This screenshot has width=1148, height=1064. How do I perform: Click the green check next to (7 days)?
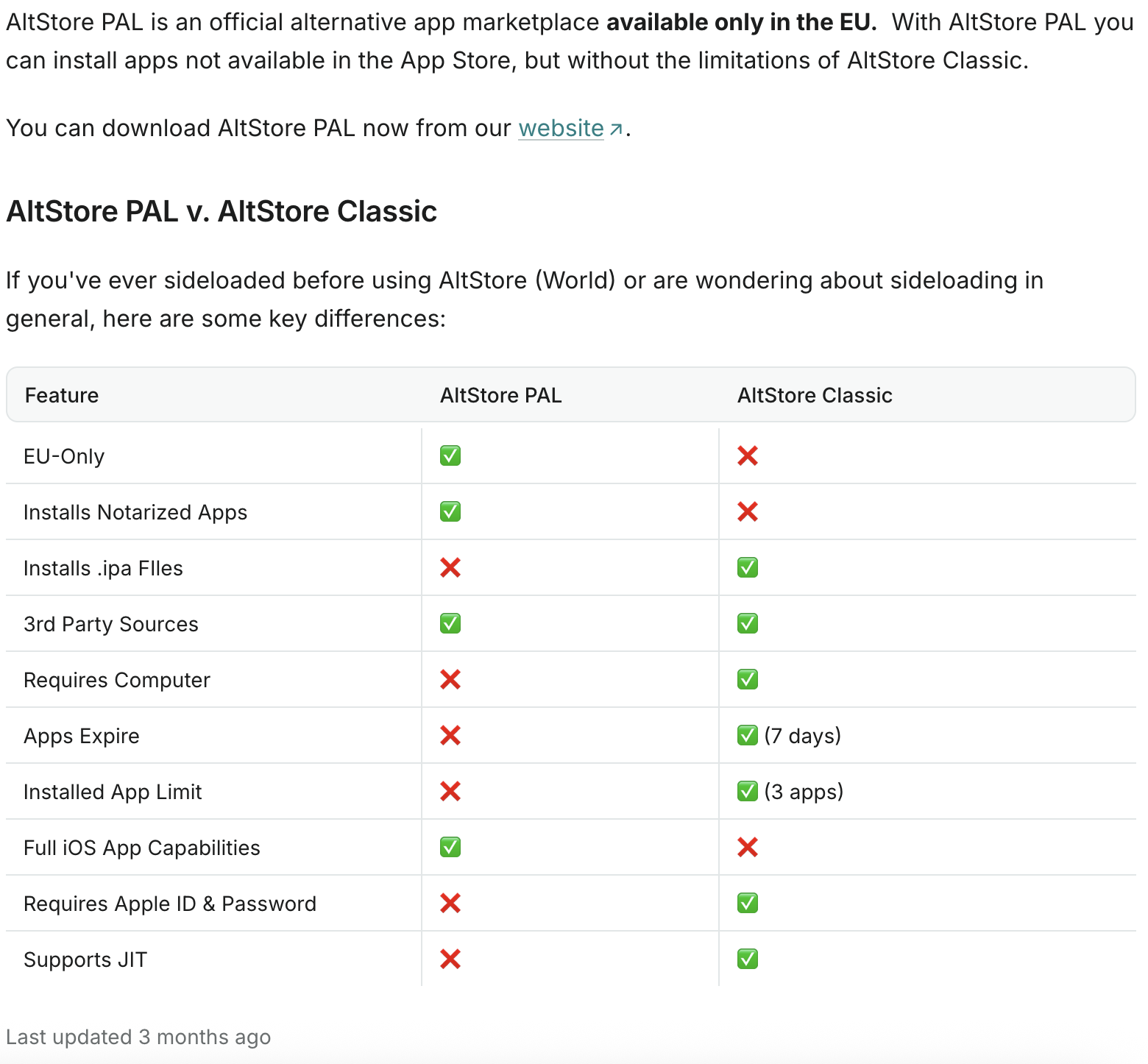(748, 736)
